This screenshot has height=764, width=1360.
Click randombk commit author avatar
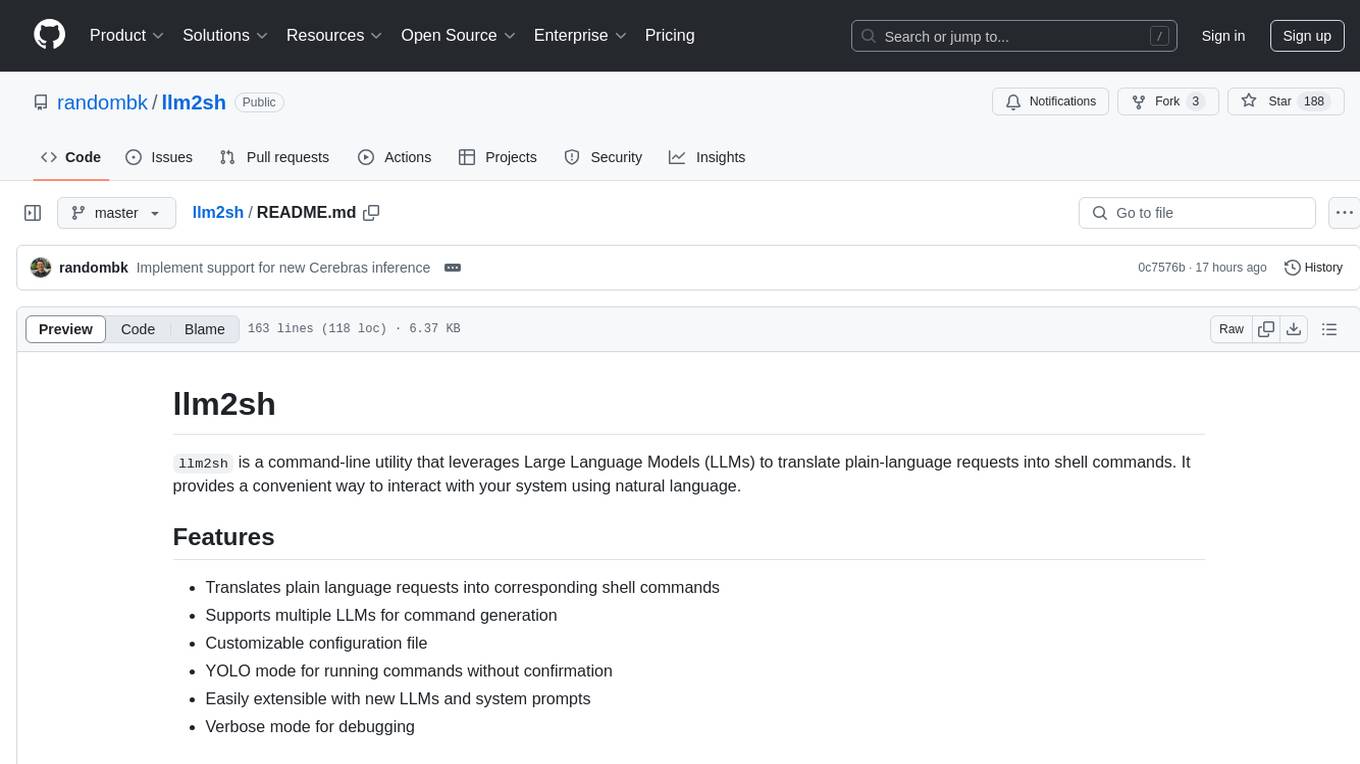pos(41,268)
